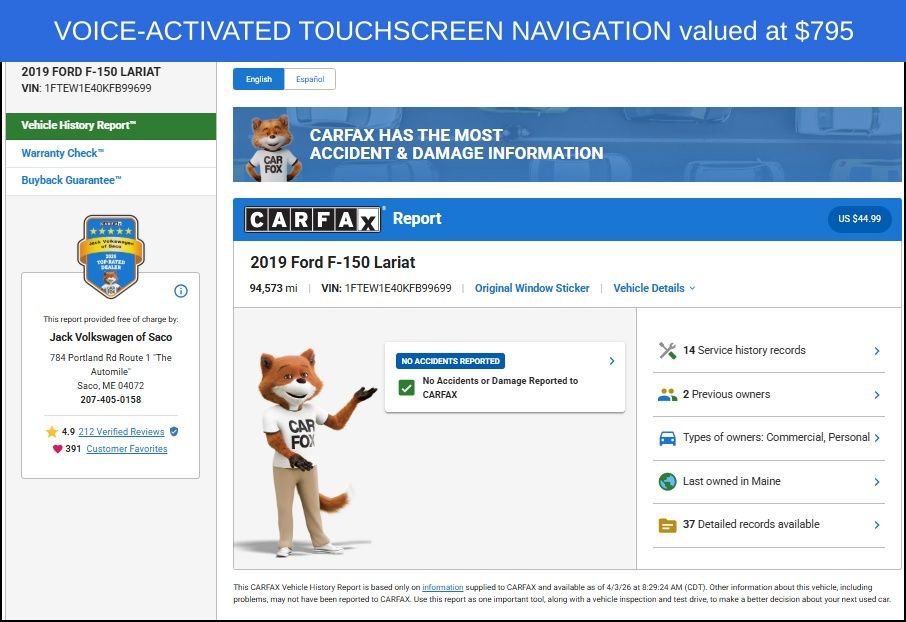Viewport: 906px width, 622px height.
Task: Expand the Vehicle Details dropdown
Action: point(654,288)
